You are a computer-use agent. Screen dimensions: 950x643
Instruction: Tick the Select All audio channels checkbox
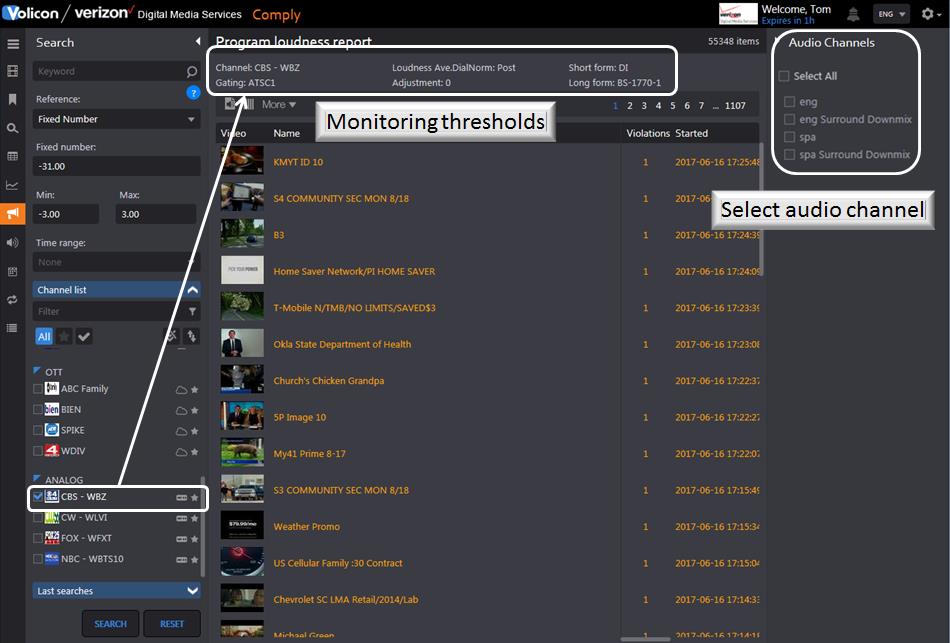click(x=784, y=76)
